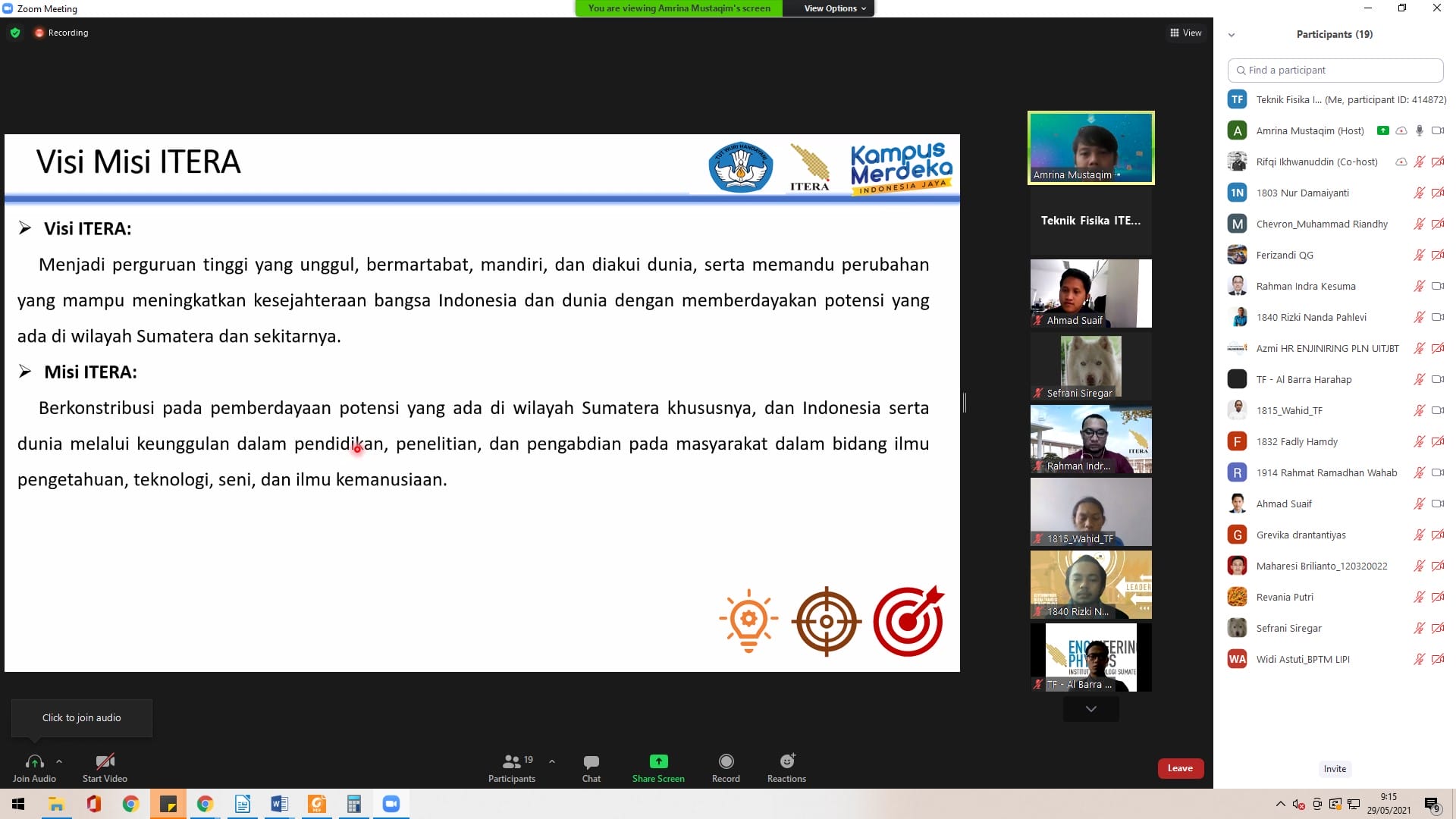
Task: Click Rifqi Ikhwanuddin's muted mic icon
Action: point(1419,162)
